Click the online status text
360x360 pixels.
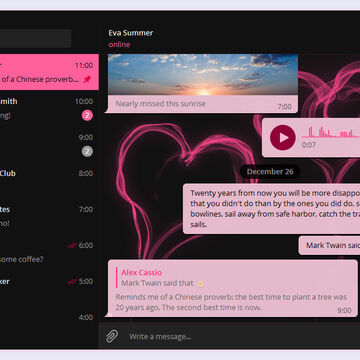pos(119,44)
